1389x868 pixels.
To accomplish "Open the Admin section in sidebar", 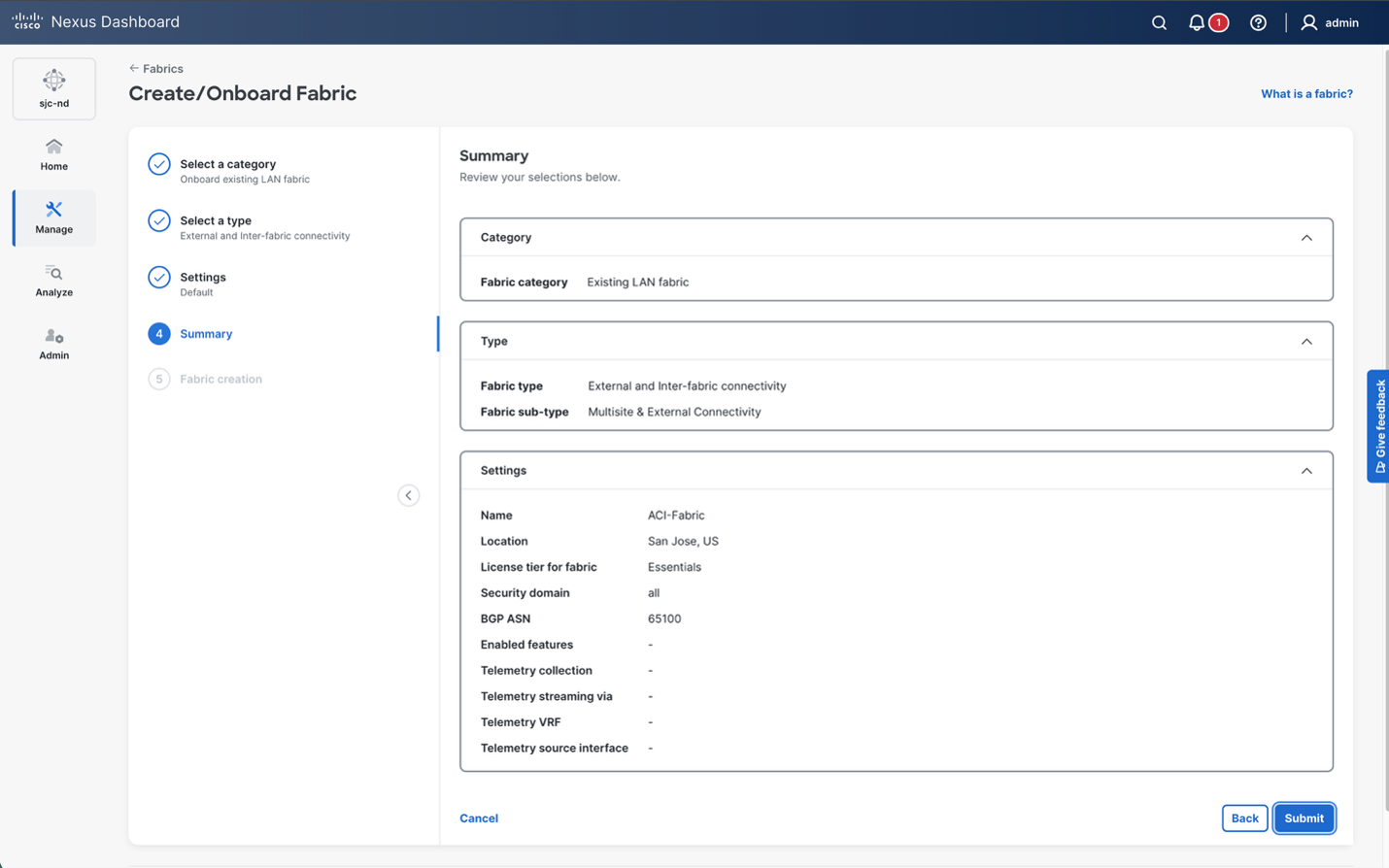I will (54, 344).
